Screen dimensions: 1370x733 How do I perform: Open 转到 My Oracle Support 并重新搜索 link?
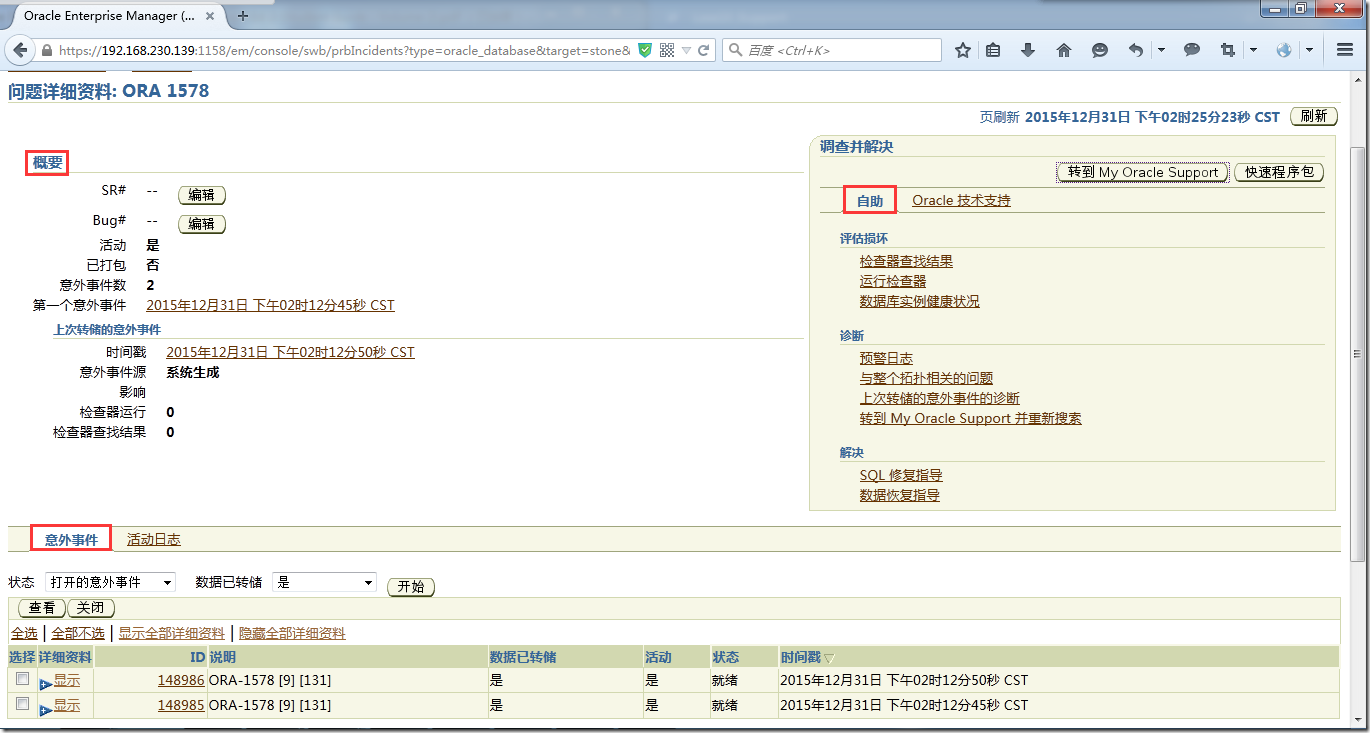point(971,418)
